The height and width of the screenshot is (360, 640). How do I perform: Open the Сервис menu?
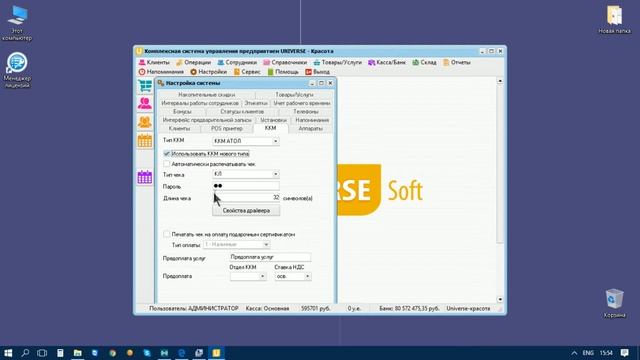click(x=247, y=72)
